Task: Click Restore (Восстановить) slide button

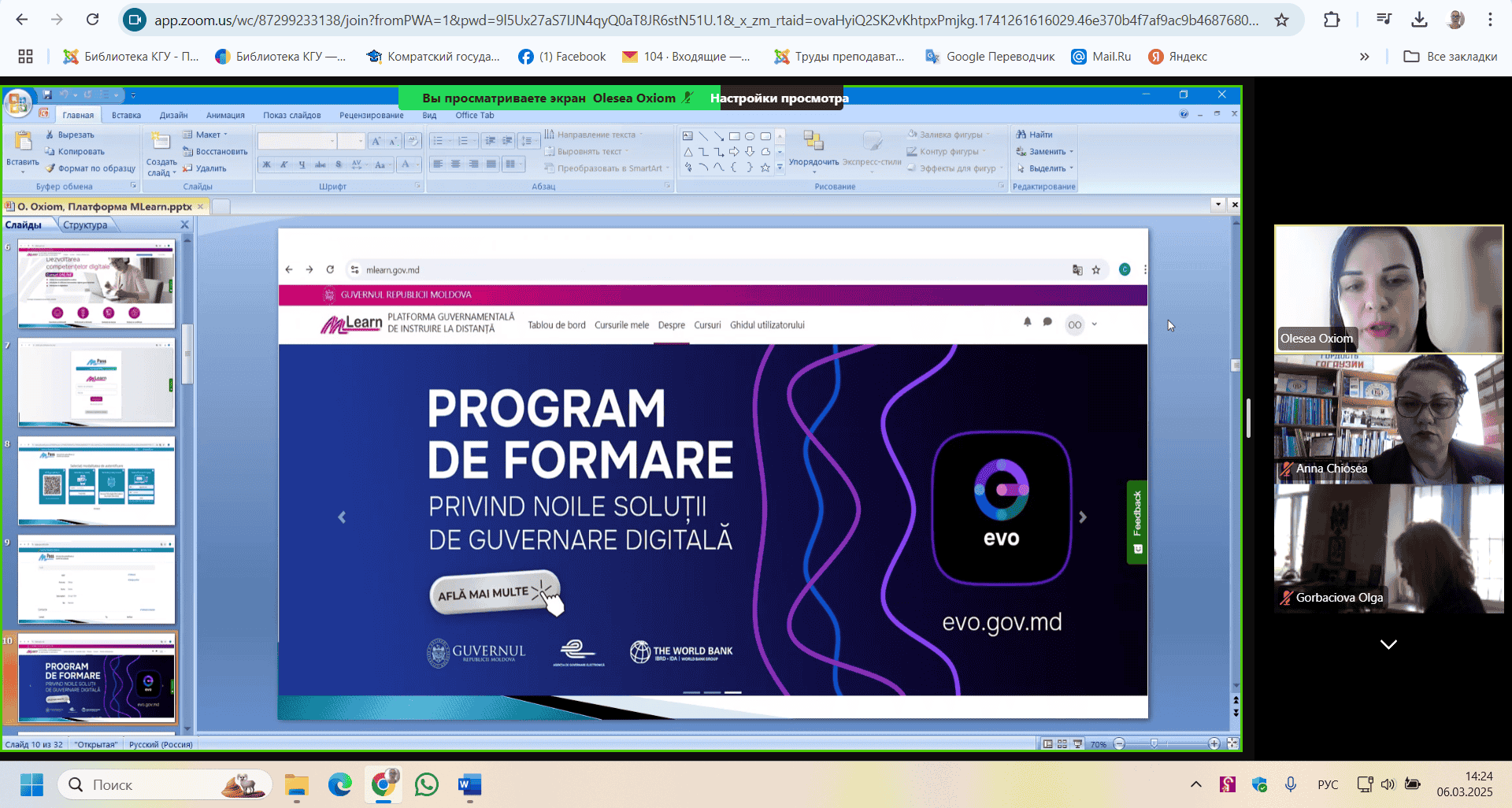Action: tap(215, 151)
